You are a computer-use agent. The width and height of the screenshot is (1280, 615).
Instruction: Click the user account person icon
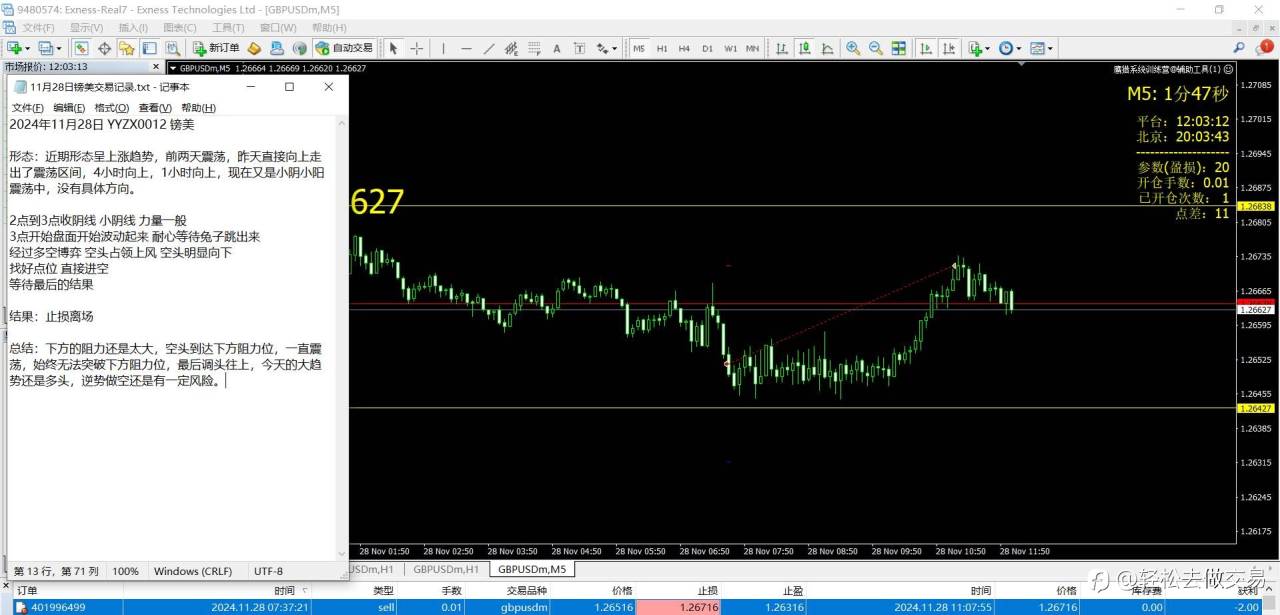[276, 48]
